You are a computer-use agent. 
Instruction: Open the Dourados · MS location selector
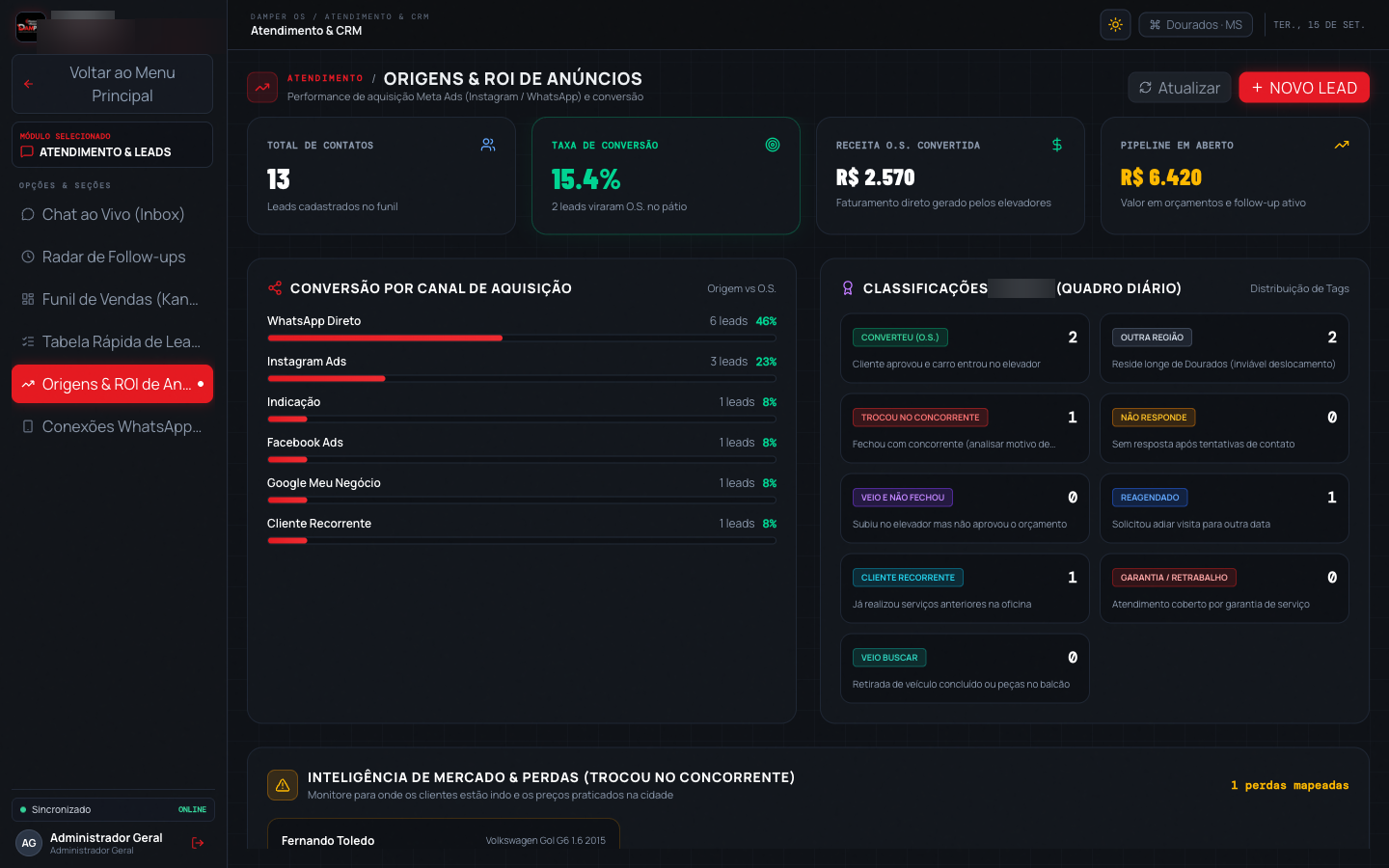point(1195,25)
